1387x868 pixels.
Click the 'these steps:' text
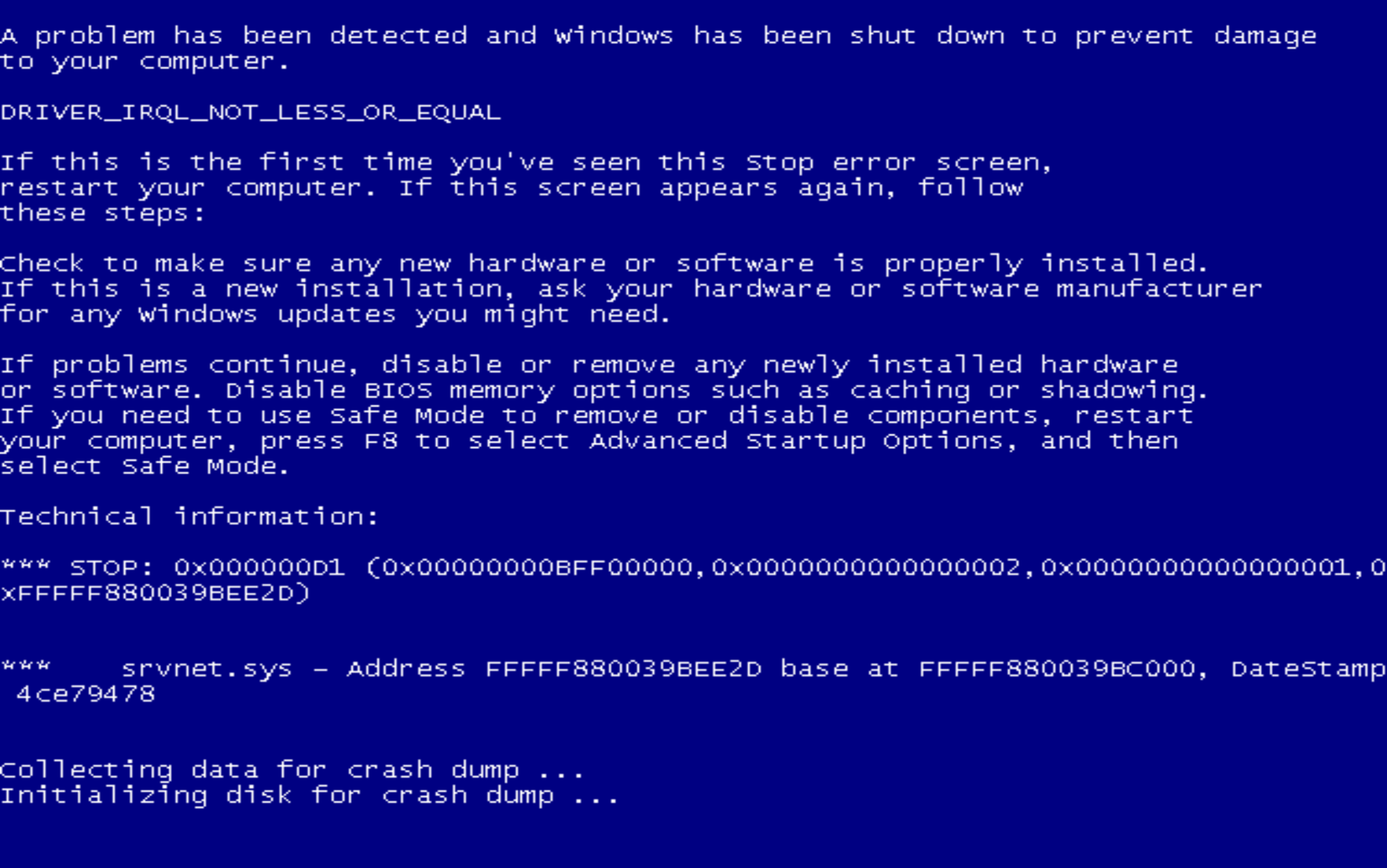tap(103, 214)
